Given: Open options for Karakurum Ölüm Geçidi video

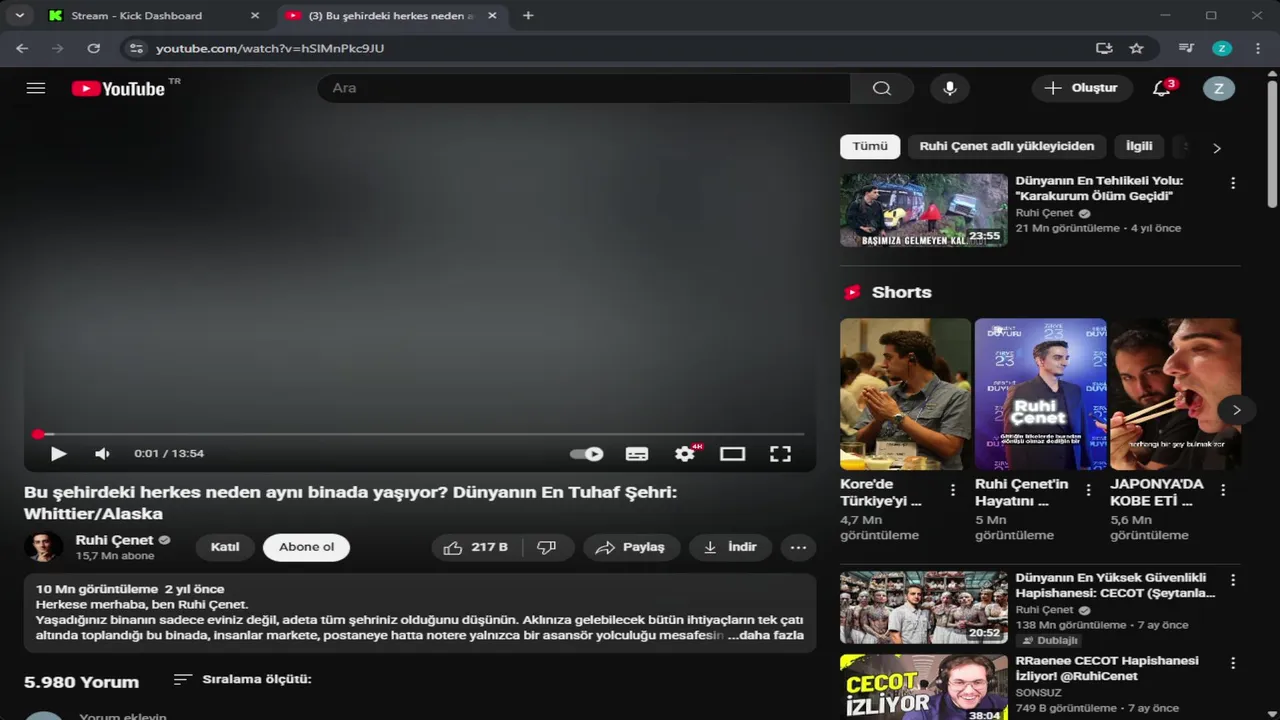Looking at the screenshot, I should tap(1233, 183).
